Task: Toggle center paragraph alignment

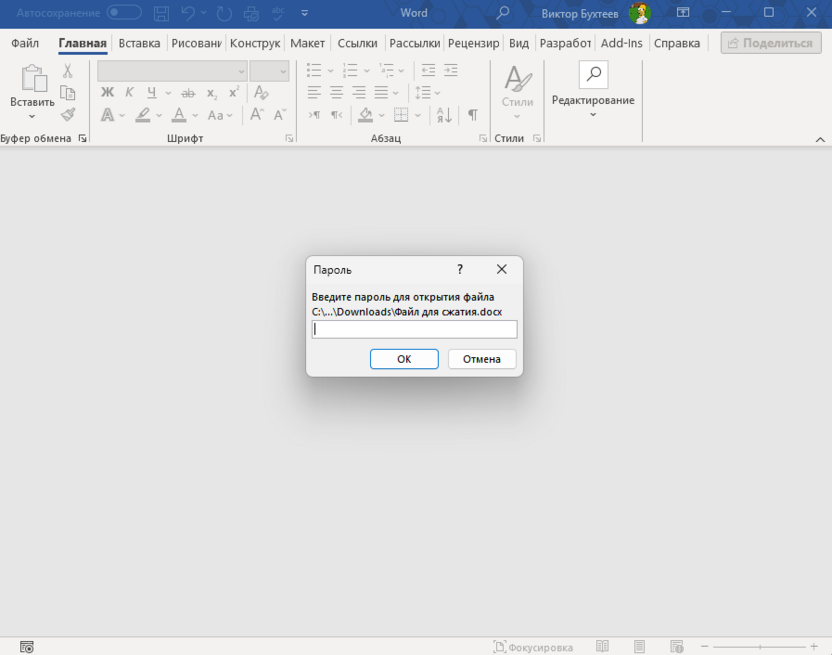Action: 339,92
